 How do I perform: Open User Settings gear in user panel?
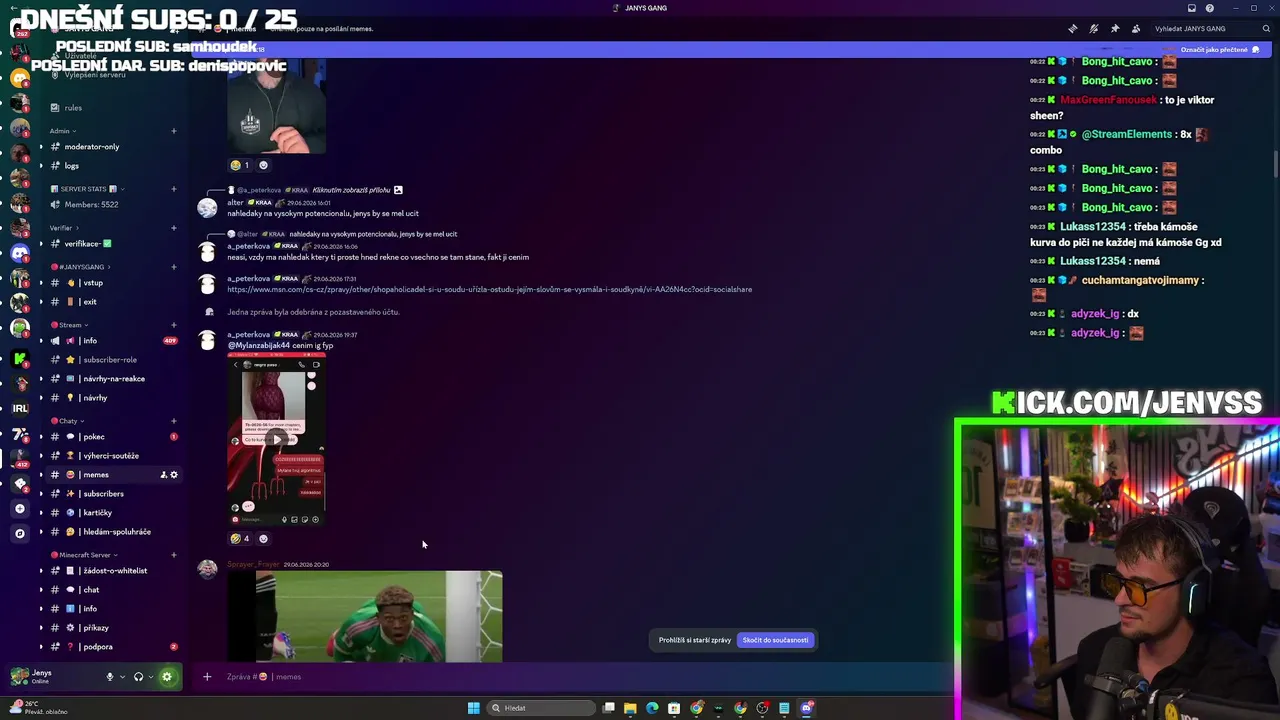[x=167, y=677]
